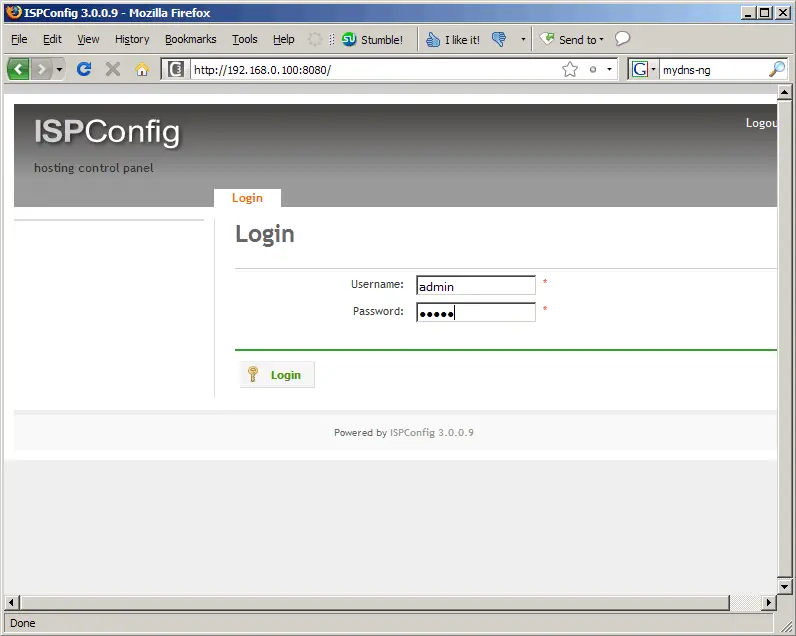796x636 pixels.
Task: Open the Bookmarks menu
Action: click(x=190, y=39)
